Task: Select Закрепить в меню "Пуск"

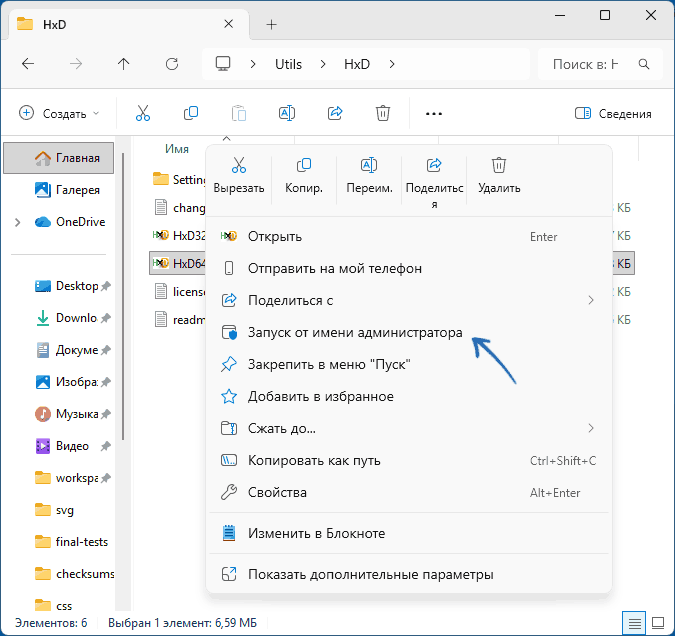Action: 409,364
